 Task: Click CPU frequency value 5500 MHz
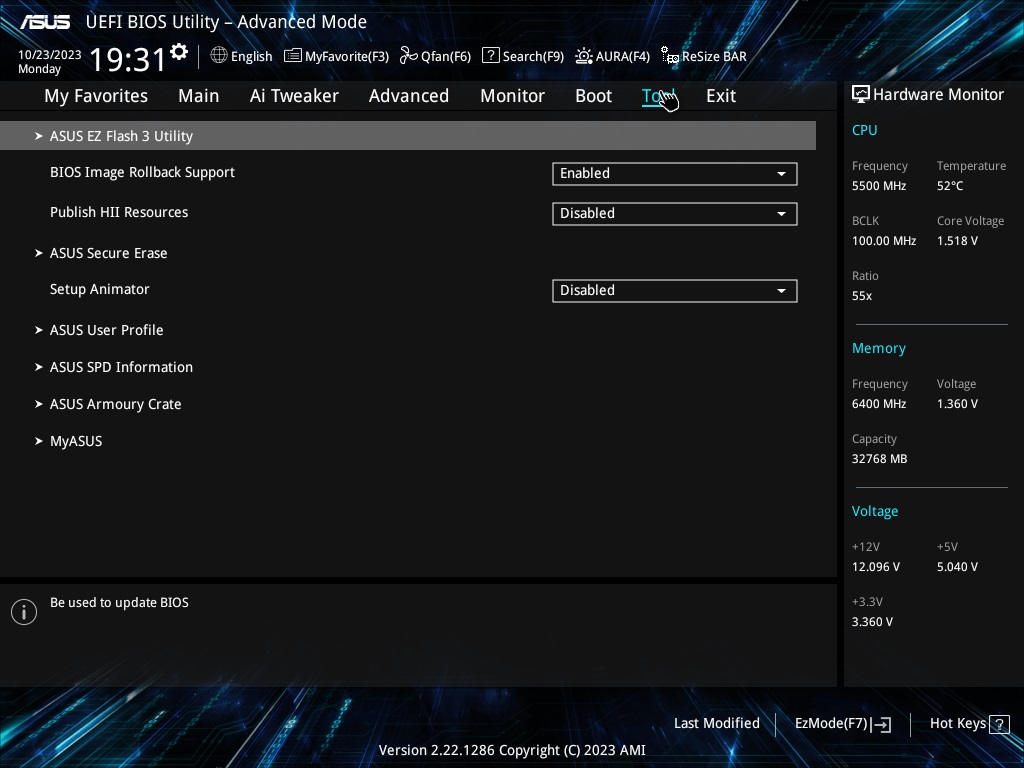879,186
